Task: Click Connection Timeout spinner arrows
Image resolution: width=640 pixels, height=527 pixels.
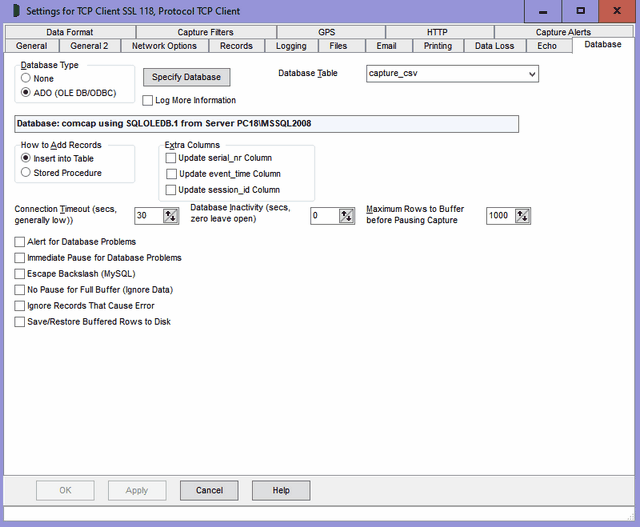Action: [170, 216]
